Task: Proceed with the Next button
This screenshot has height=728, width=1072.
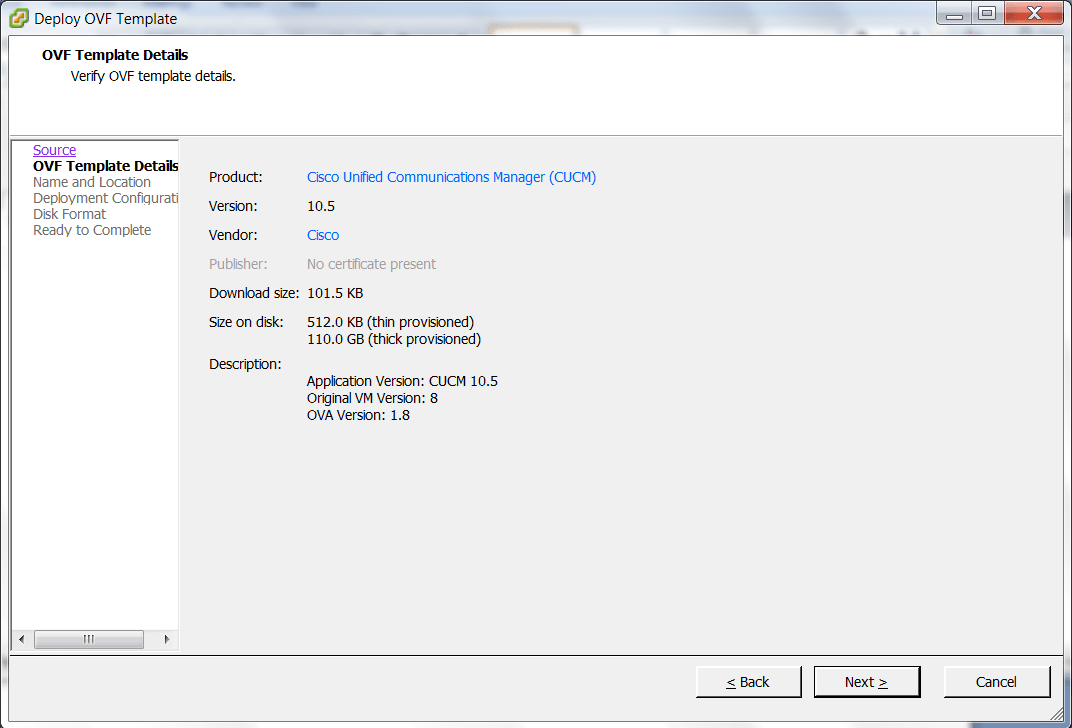Action: 866,682
